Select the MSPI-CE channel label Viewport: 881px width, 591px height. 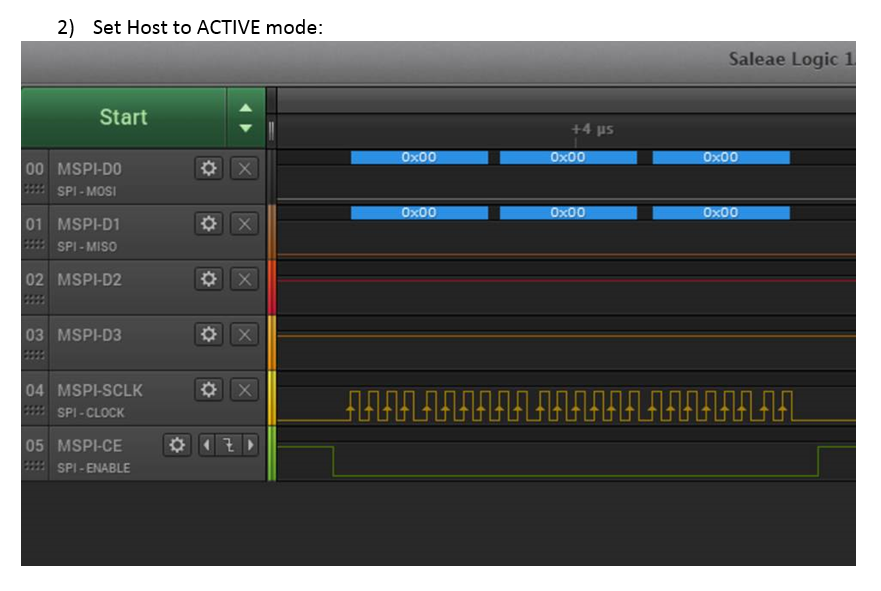click(x=89, y=445)
